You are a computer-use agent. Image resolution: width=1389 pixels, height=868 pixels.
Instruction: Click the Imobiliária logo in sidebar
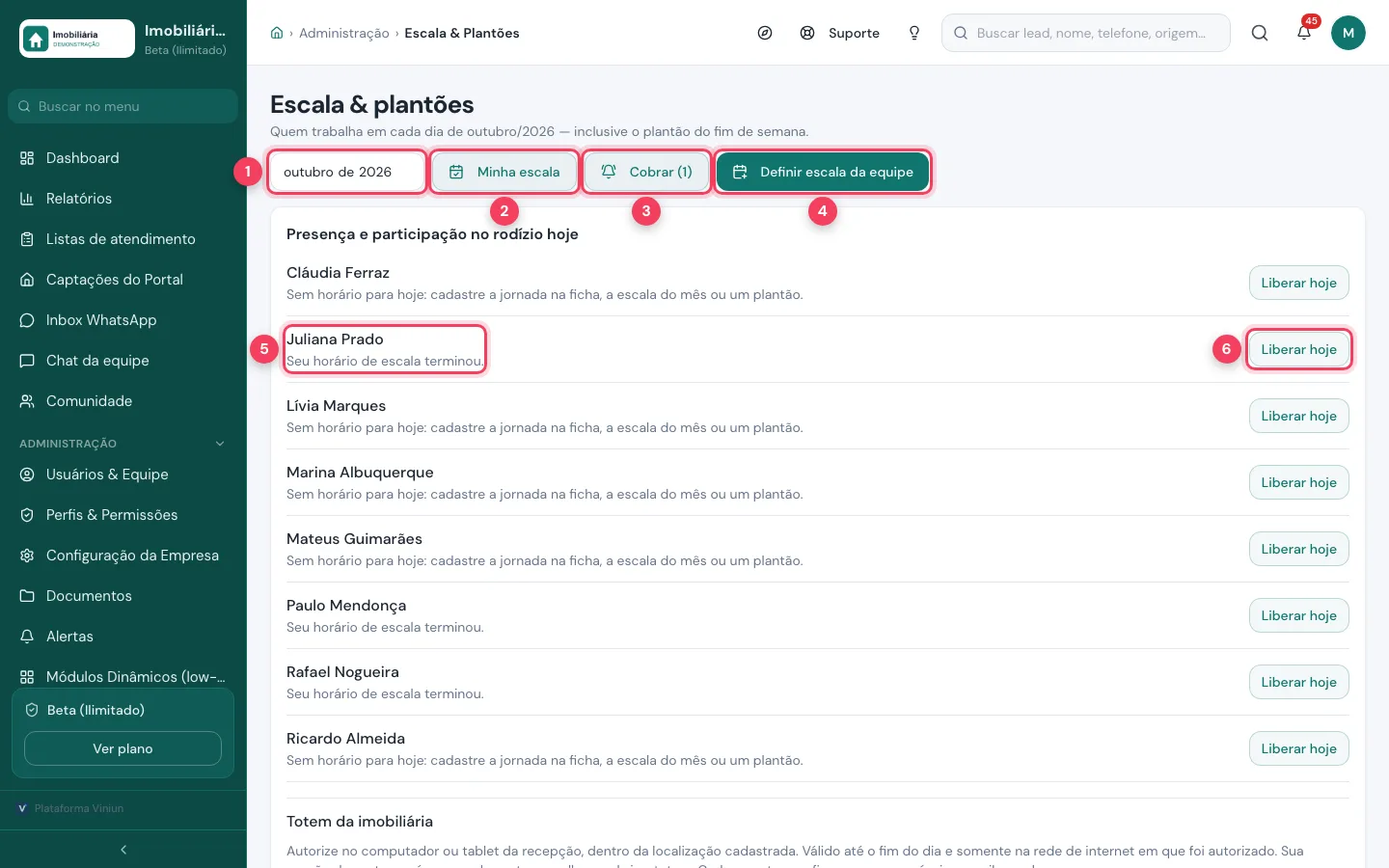pyautogui.click(x=77, y=39)
